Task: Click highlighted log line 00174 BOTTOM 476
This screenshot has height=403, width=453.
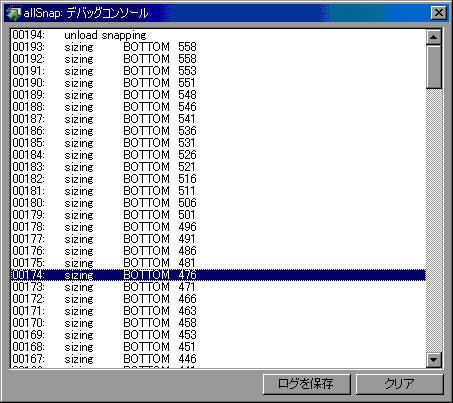Action: point(218,275)
